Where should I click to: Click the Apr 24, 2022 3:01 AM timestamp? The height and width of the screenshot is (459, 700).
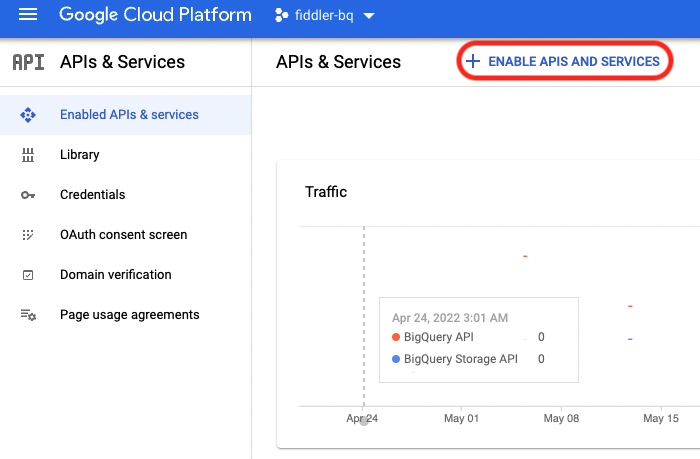[x=450, y=318]
